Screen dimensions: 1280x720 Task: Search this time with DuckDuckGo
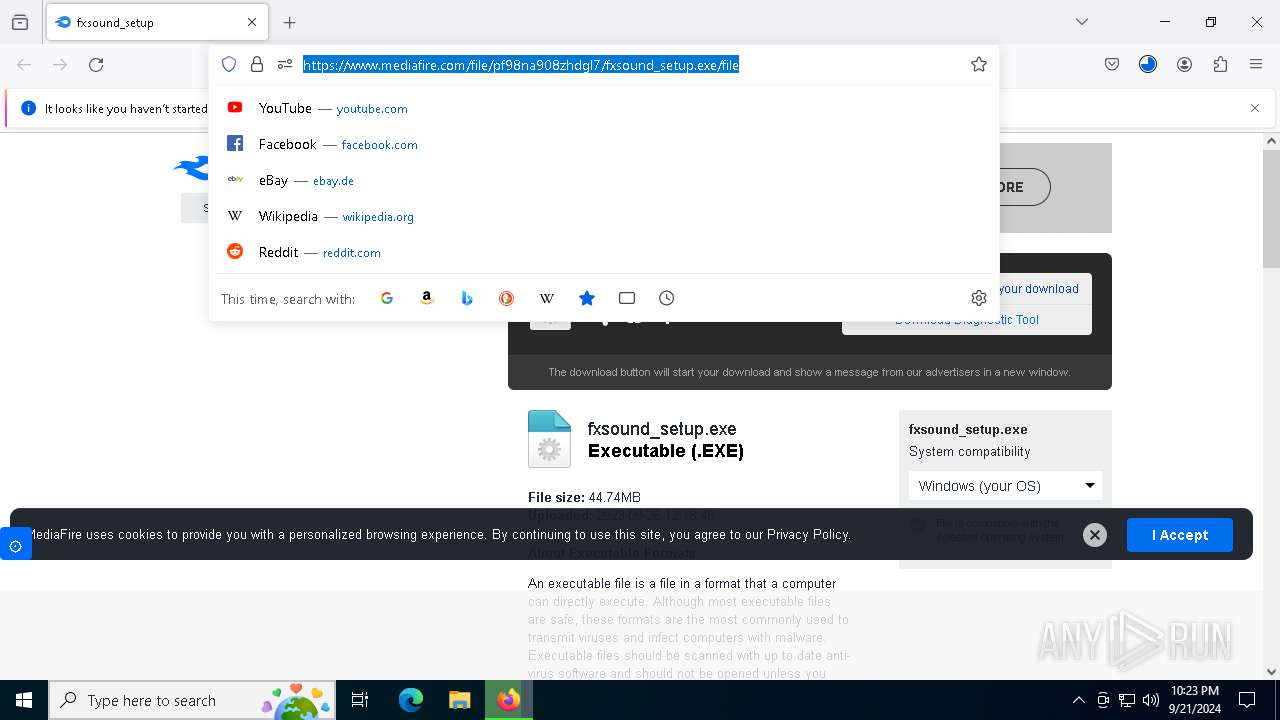[x=507, y=298]
